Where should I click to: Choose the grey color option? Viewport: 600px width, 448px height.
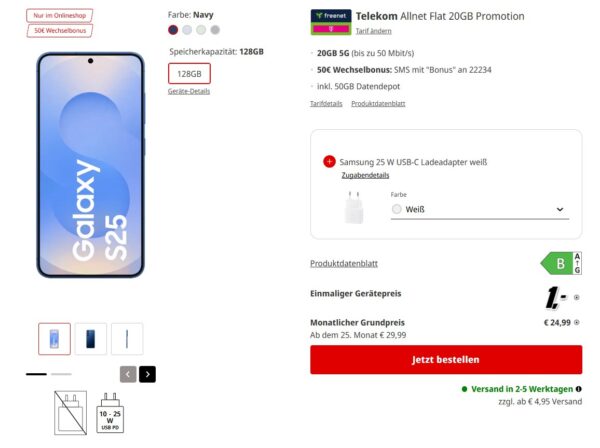point(215,30)
